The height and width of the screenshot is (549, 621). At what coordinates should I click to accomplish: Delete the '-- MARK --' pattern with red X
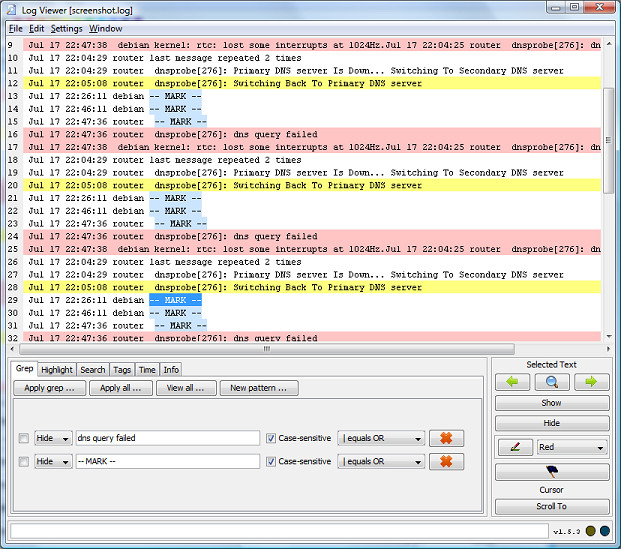pyautogui.click(x=446, y=461)
